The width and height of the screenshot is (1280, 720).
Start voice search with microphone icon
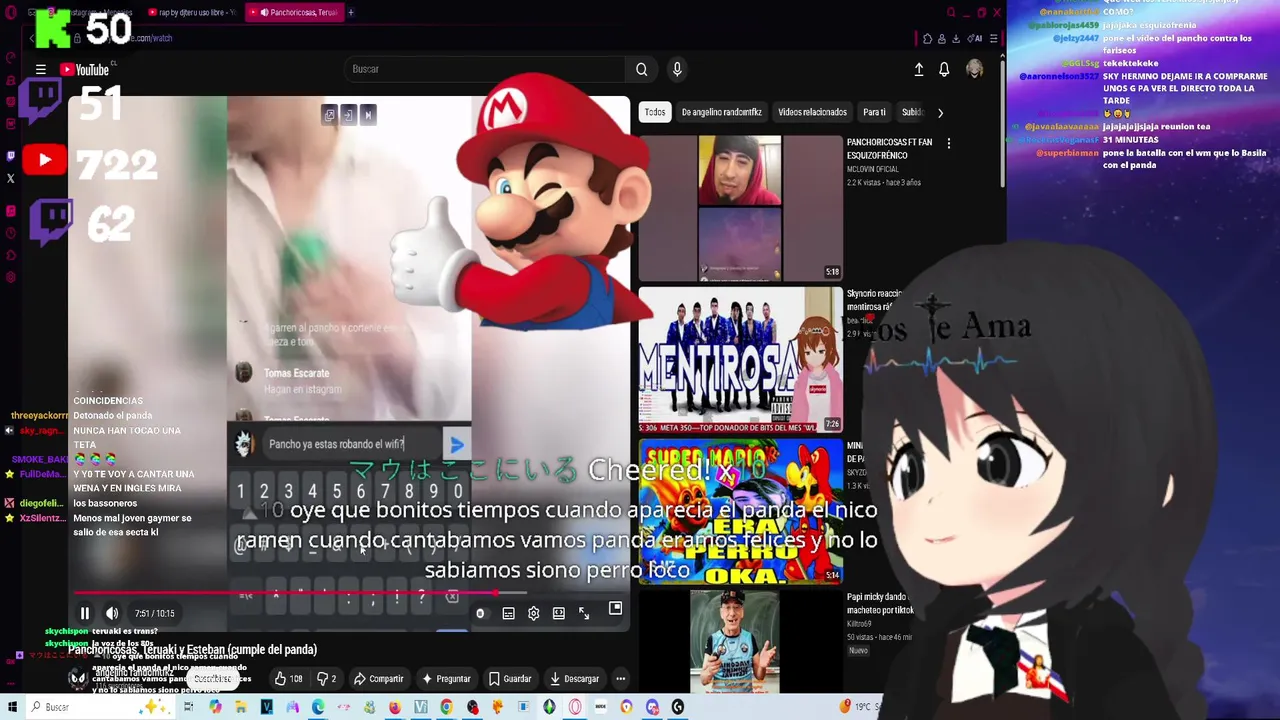click(677, 69)
